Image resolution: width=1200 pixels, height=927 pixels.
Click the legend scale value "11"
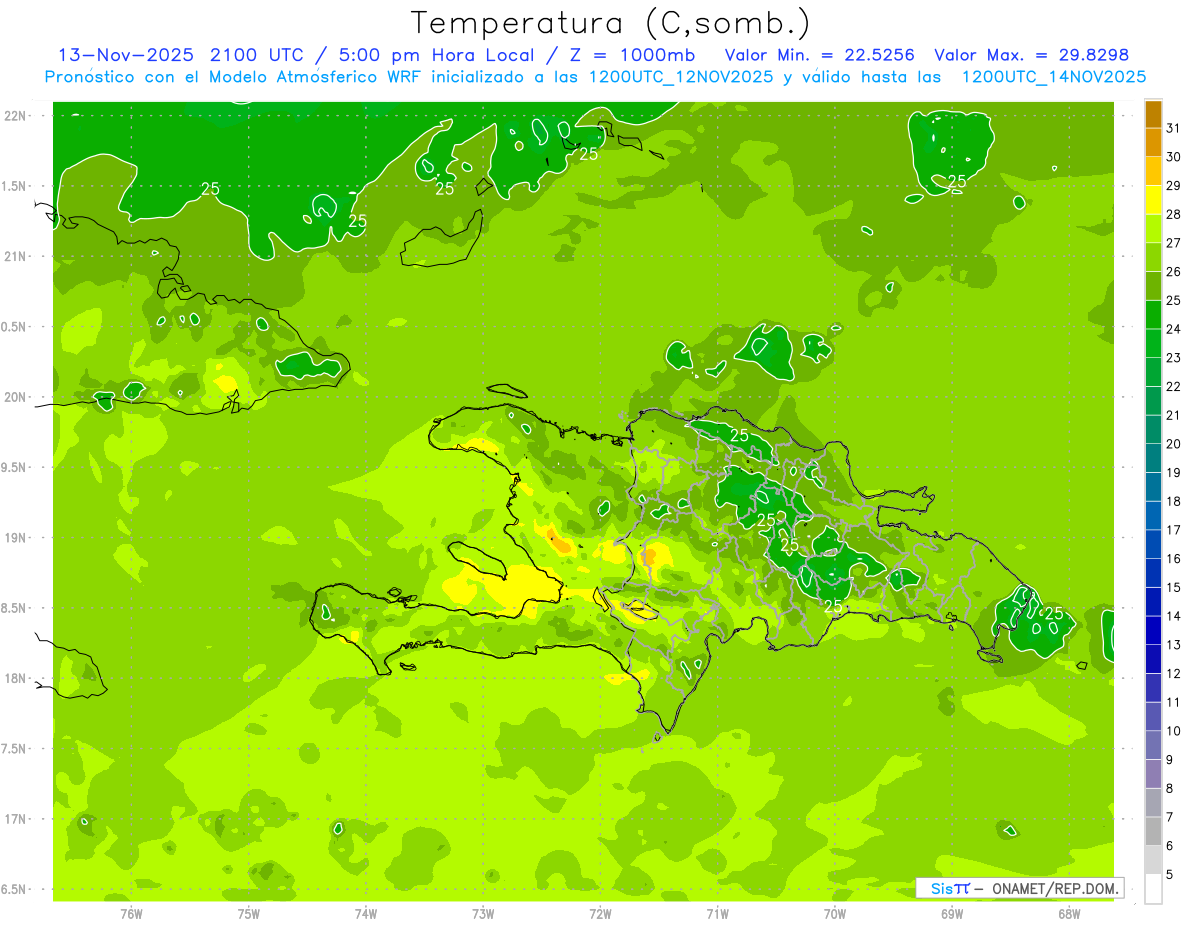point(1174,703)
